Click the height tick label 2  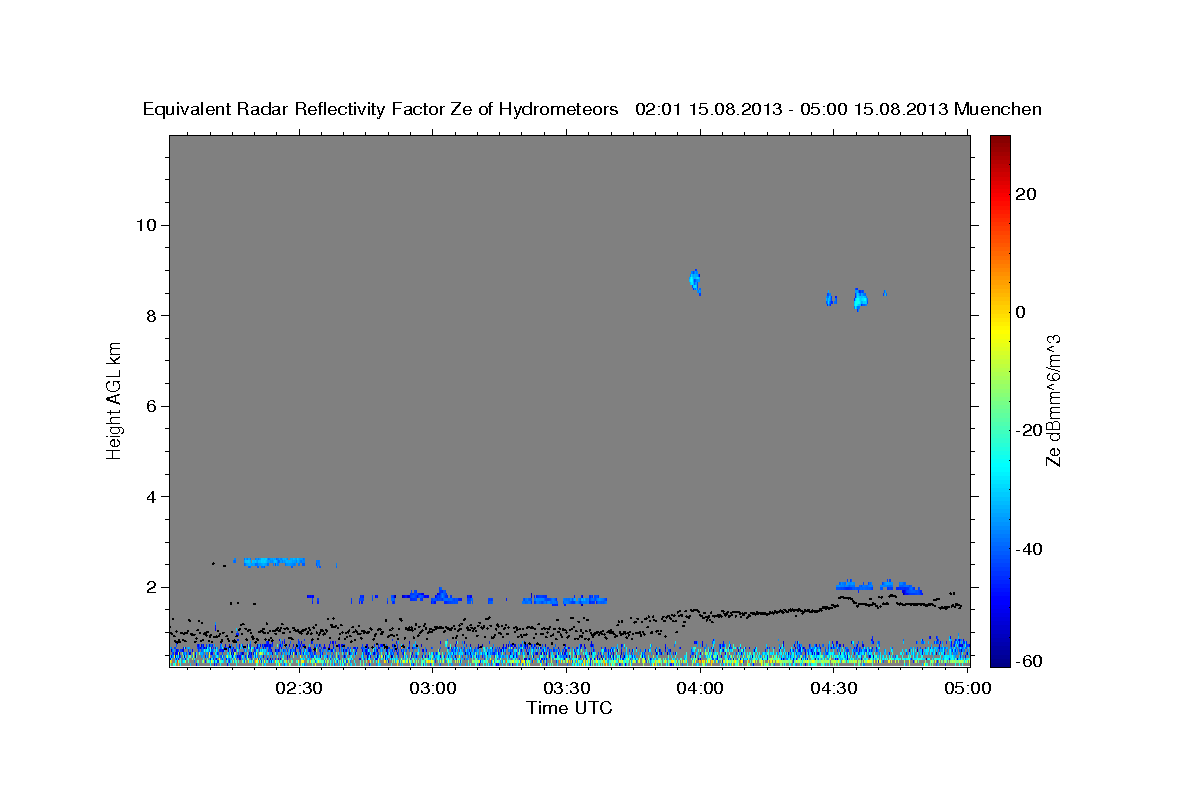[150, 587]
